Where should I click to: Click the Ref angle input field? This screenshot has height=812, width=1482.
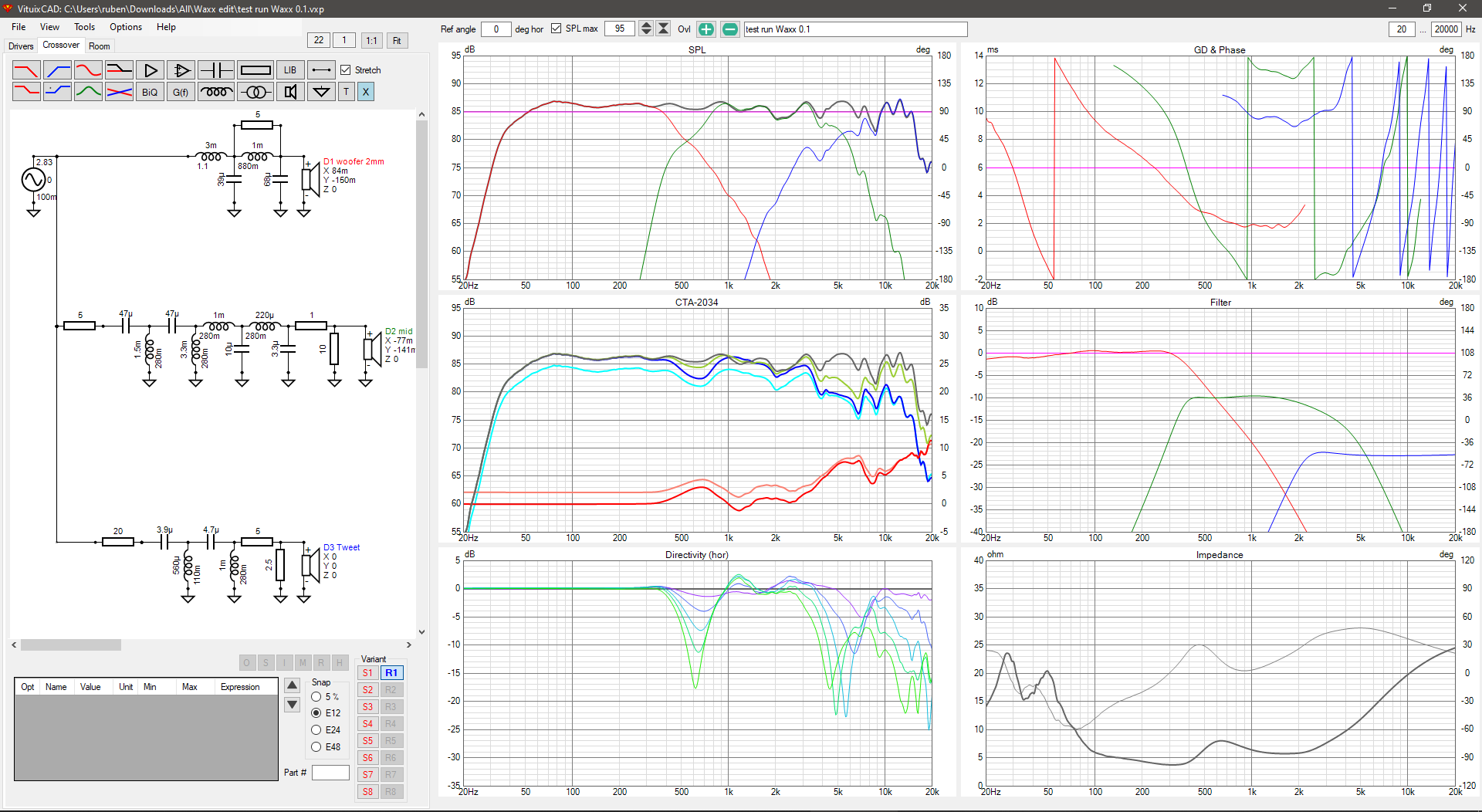pos(496,29)
